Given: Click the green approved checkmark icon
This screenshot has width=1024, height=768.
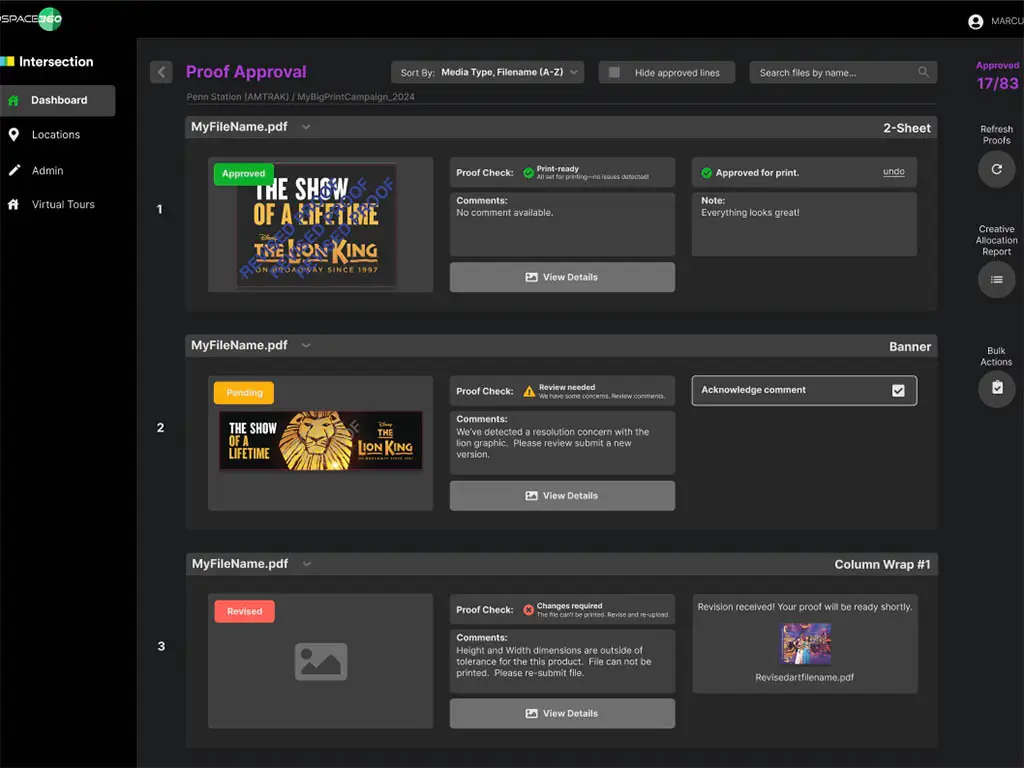Looking at the screenshot, I should coord(707,173).
